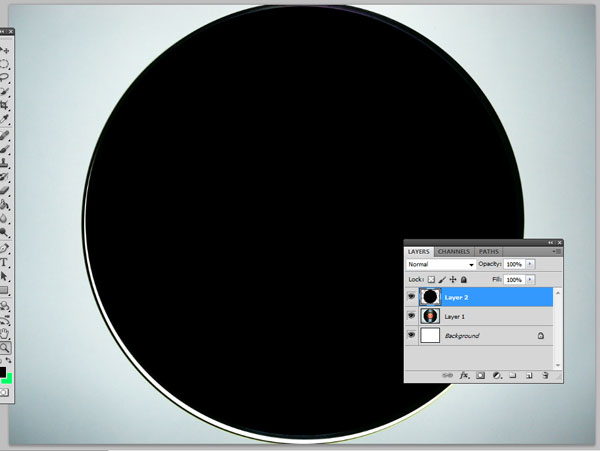The height and width of the screenshot is (451, 600).
Task: Swap foreground and background colors
Action: 8,360
